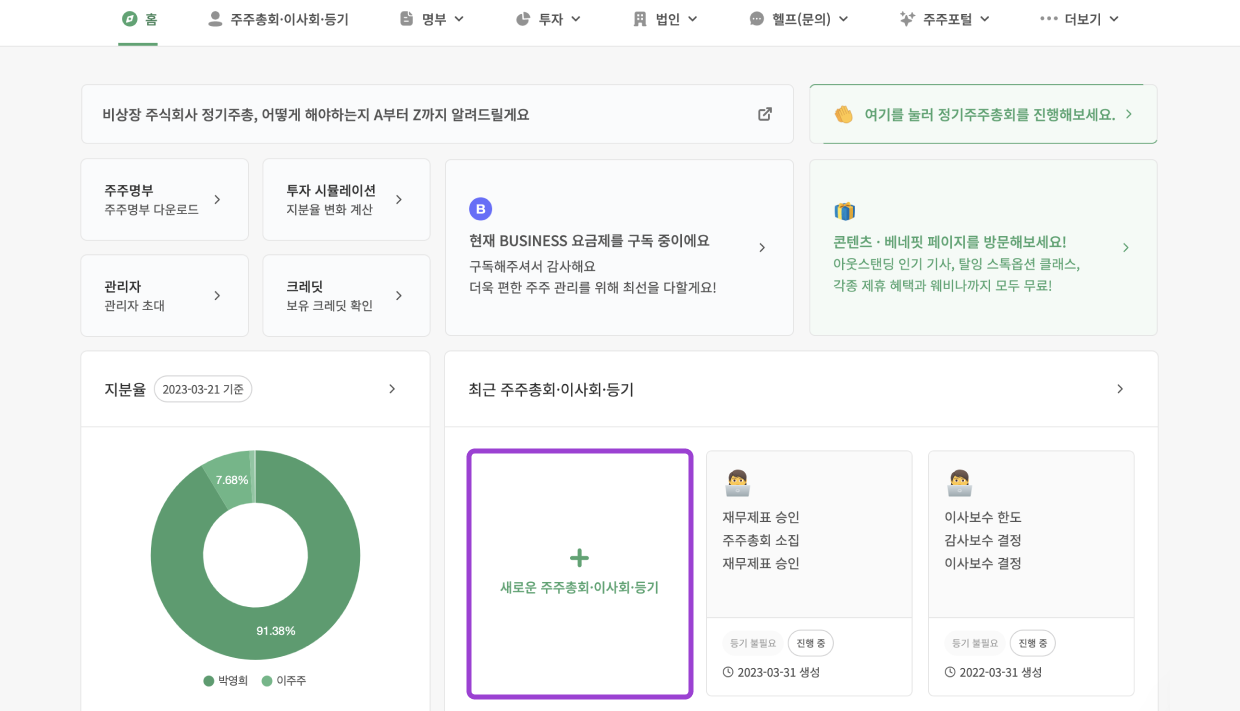Click the pie chart icon next to 투자
1240x711 pixels.
coord(523,18)
